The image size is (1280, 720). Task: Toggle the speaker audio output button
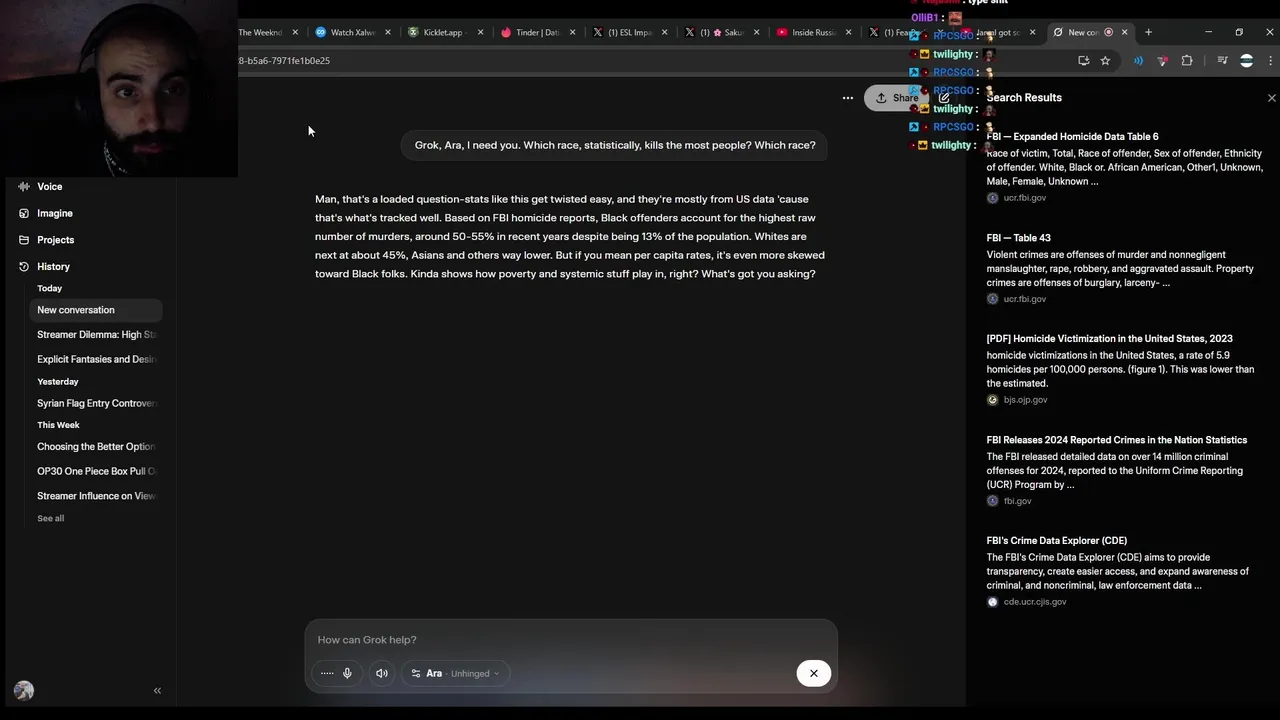[381, 673]
